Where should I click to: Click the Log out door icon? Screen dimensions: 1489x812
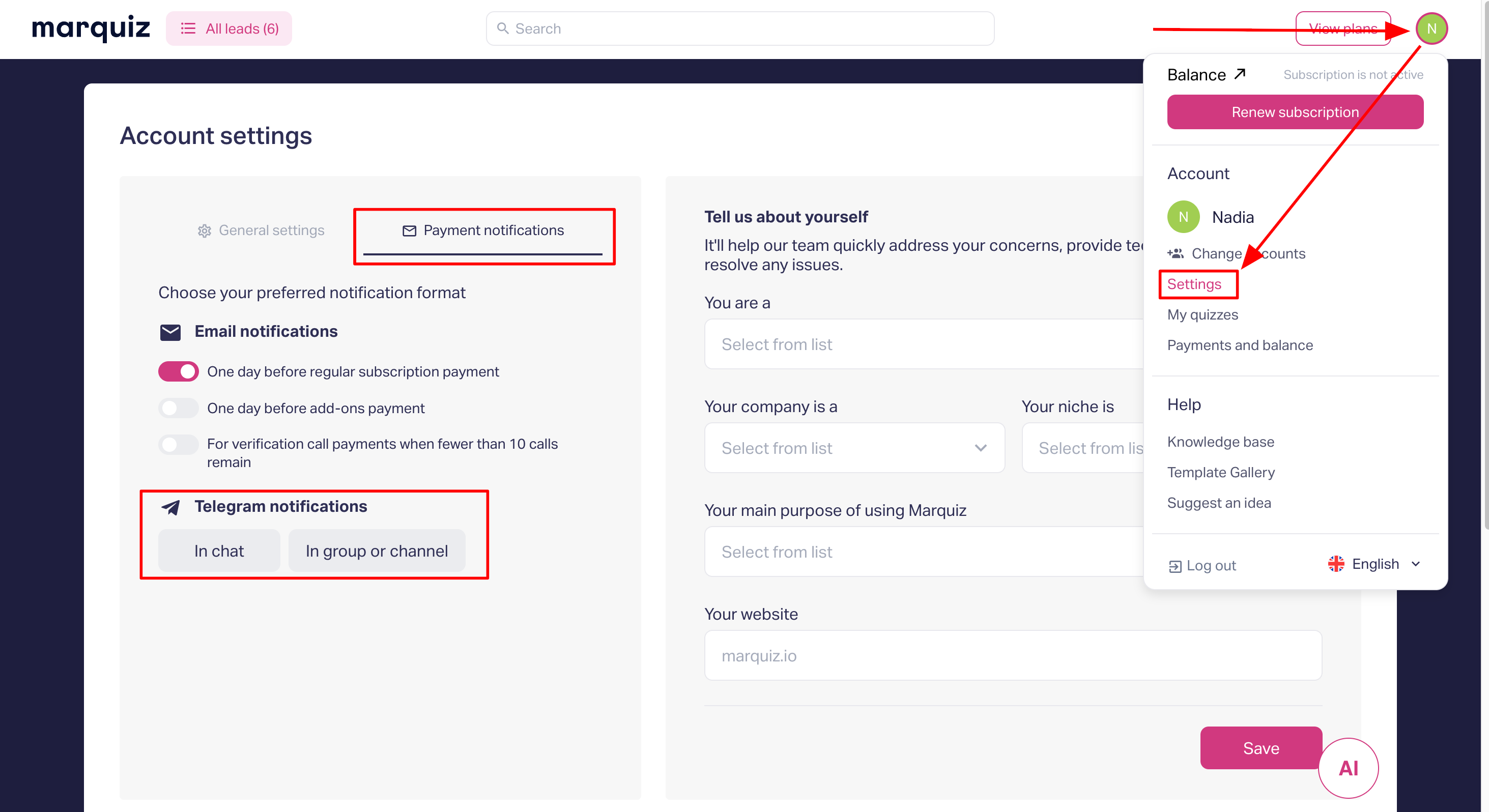(1175, 566)
